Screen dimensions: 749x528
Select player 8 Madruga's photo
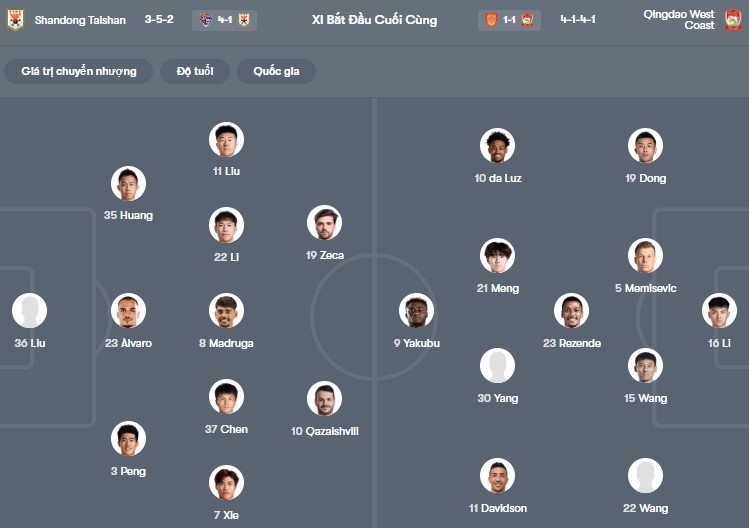pyautogui.click(x=226, y=311)
